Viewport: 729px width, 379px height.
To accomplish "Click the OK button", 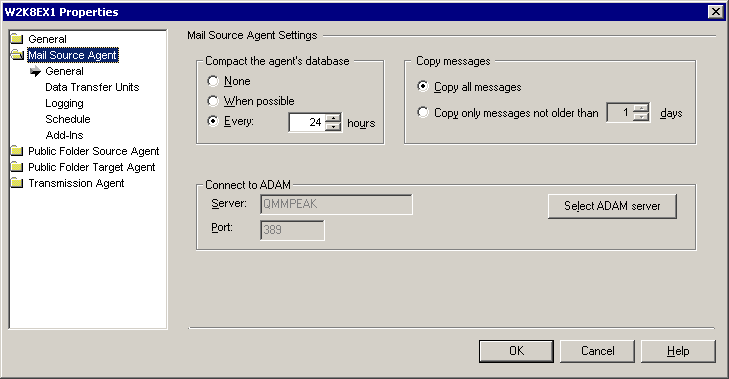I will [x=516, y=351].
